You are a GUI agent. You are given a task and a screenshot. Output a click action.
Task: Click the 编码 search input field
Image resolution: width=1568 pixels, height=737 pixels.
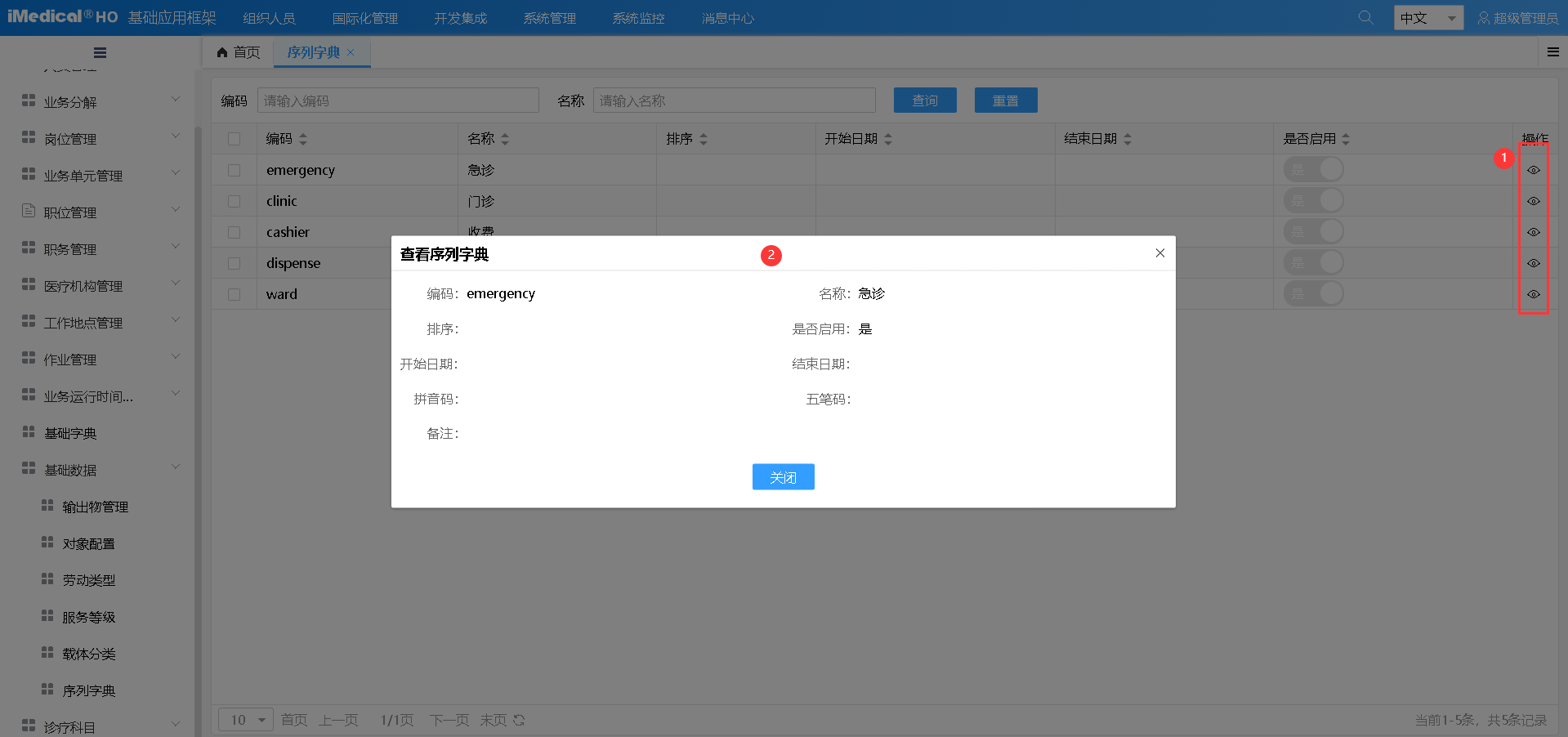(x=398, y=100)
